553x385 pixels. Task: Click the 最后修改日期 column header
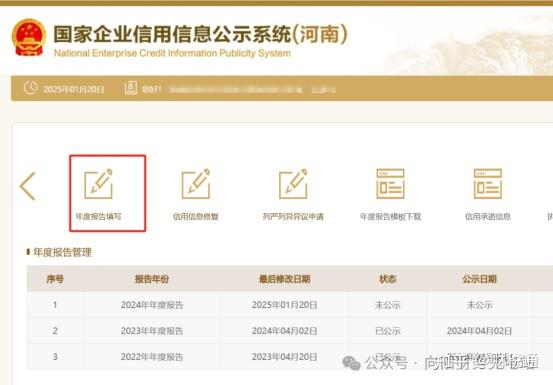coord(285,279)
